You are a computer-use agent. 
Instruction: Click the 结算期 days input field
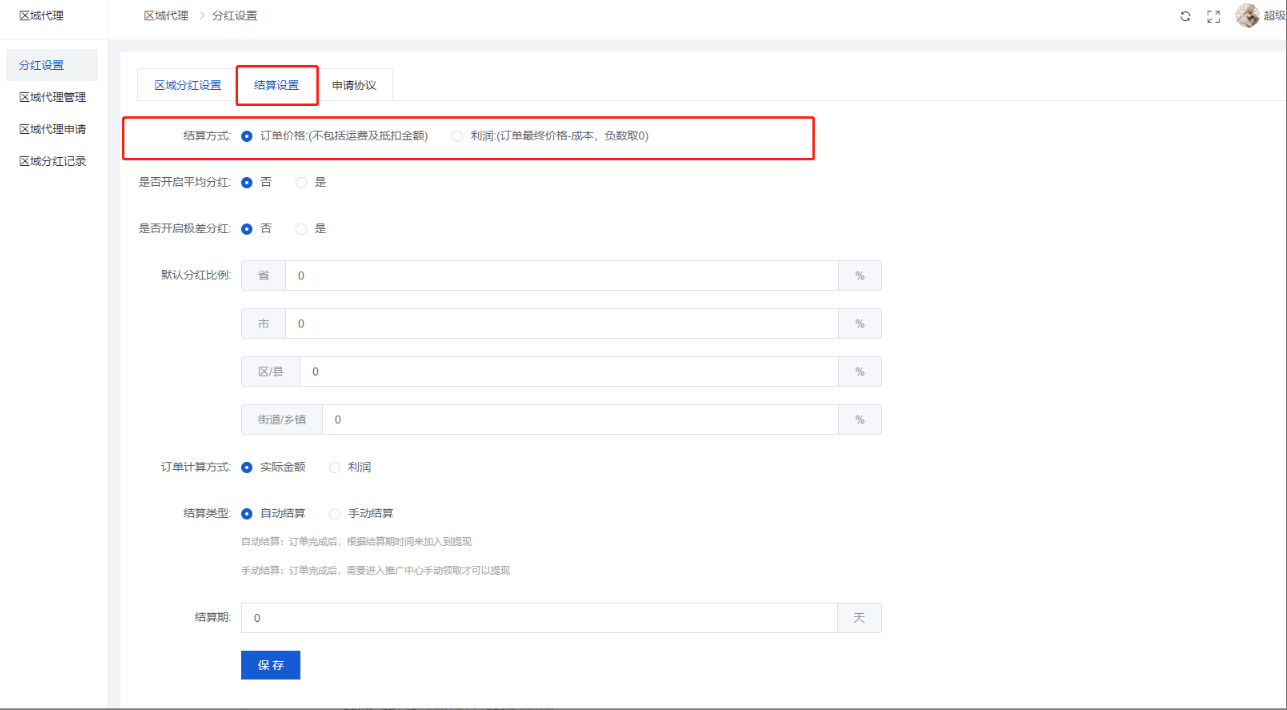point(538,618)
